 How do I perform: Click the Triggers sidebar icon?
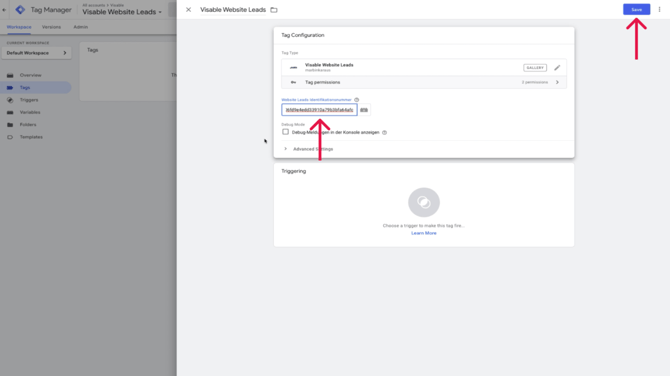coord(10,100)
